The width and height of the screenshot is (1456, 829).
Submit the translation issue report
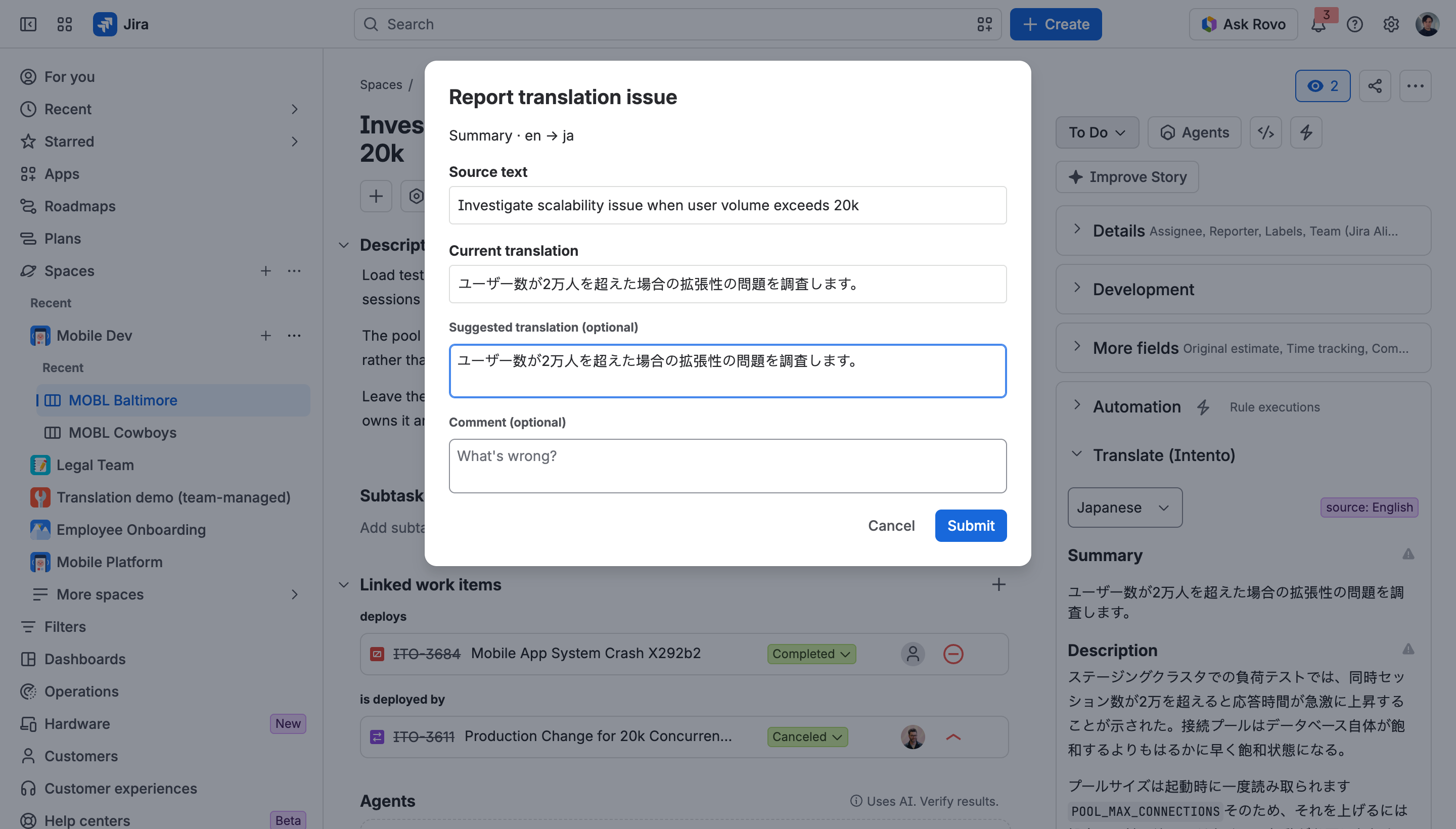(970, 526)
